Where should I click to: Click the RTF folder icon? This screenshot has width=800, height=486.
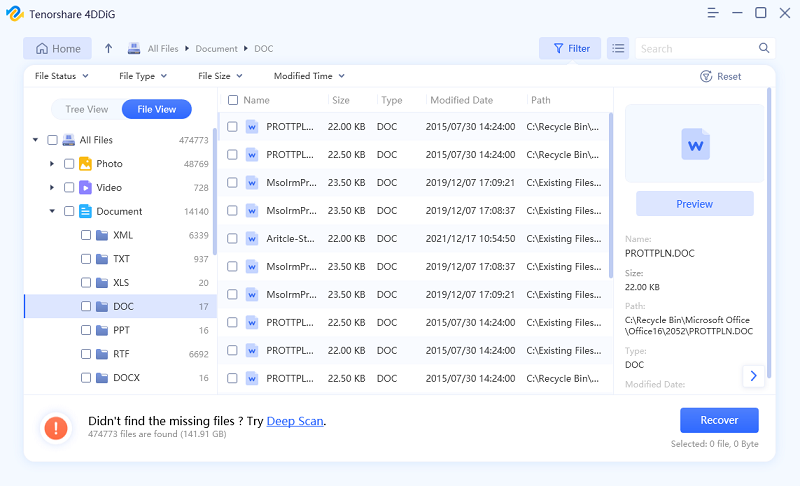(102, 354)
